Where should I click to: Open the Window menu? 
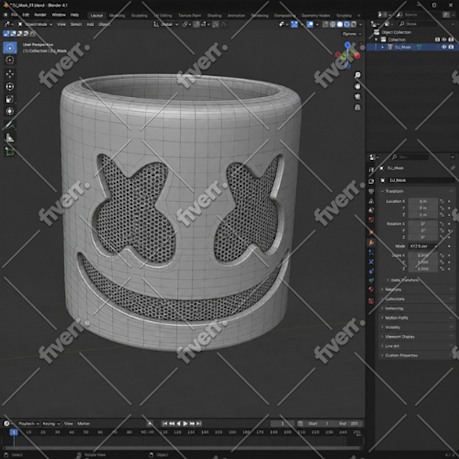59,15
